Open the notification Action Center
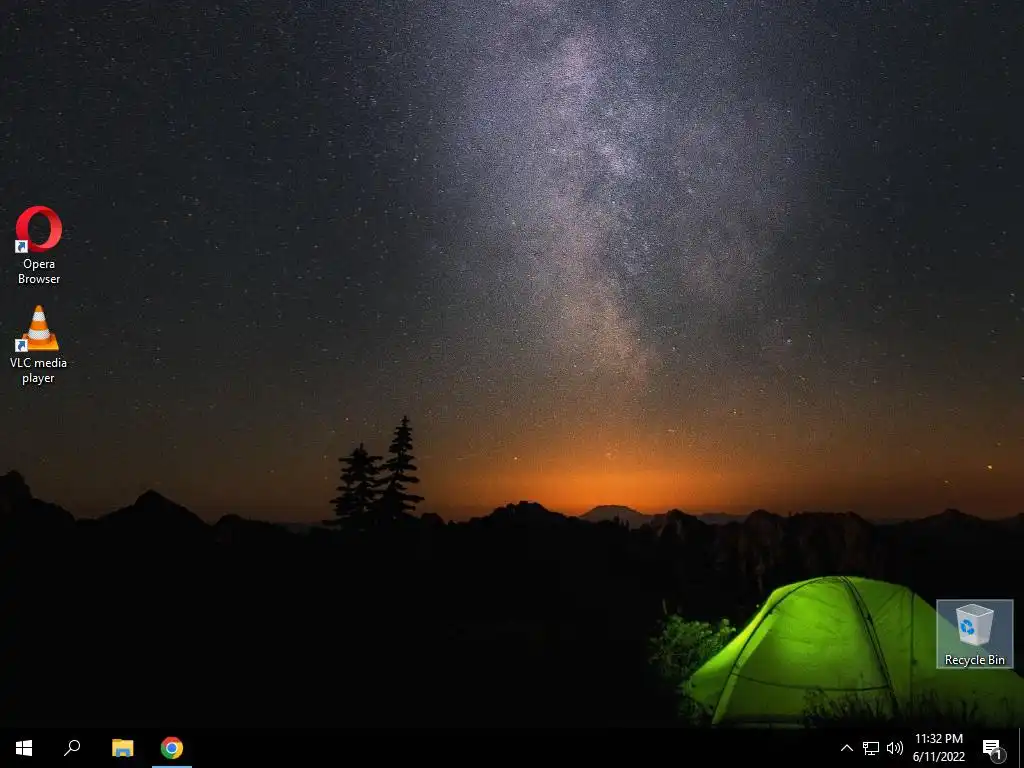Viewport: 1024px width, 768px height. click(993, 748)
